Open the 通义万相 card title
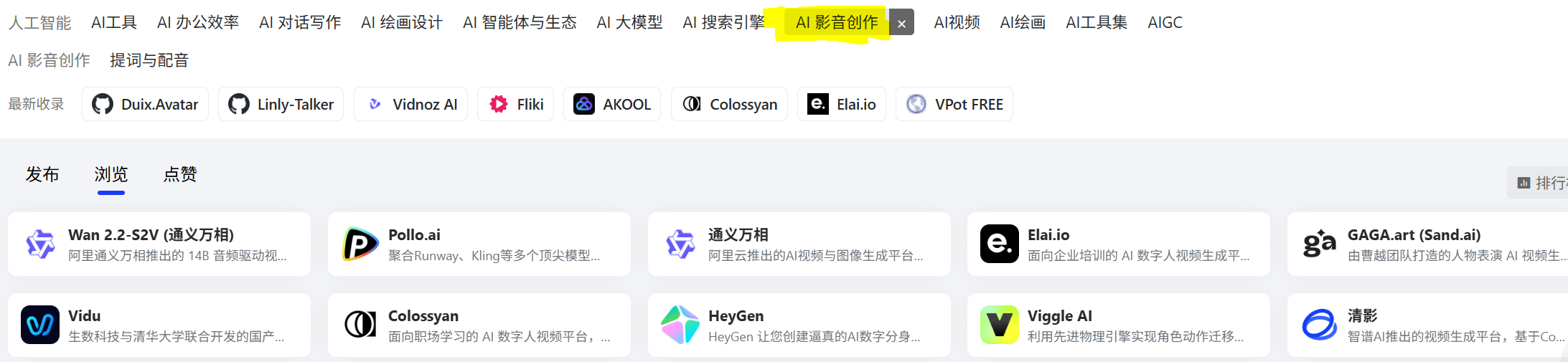This screenshot has height=362, width=1568. [x=738, y=235]
